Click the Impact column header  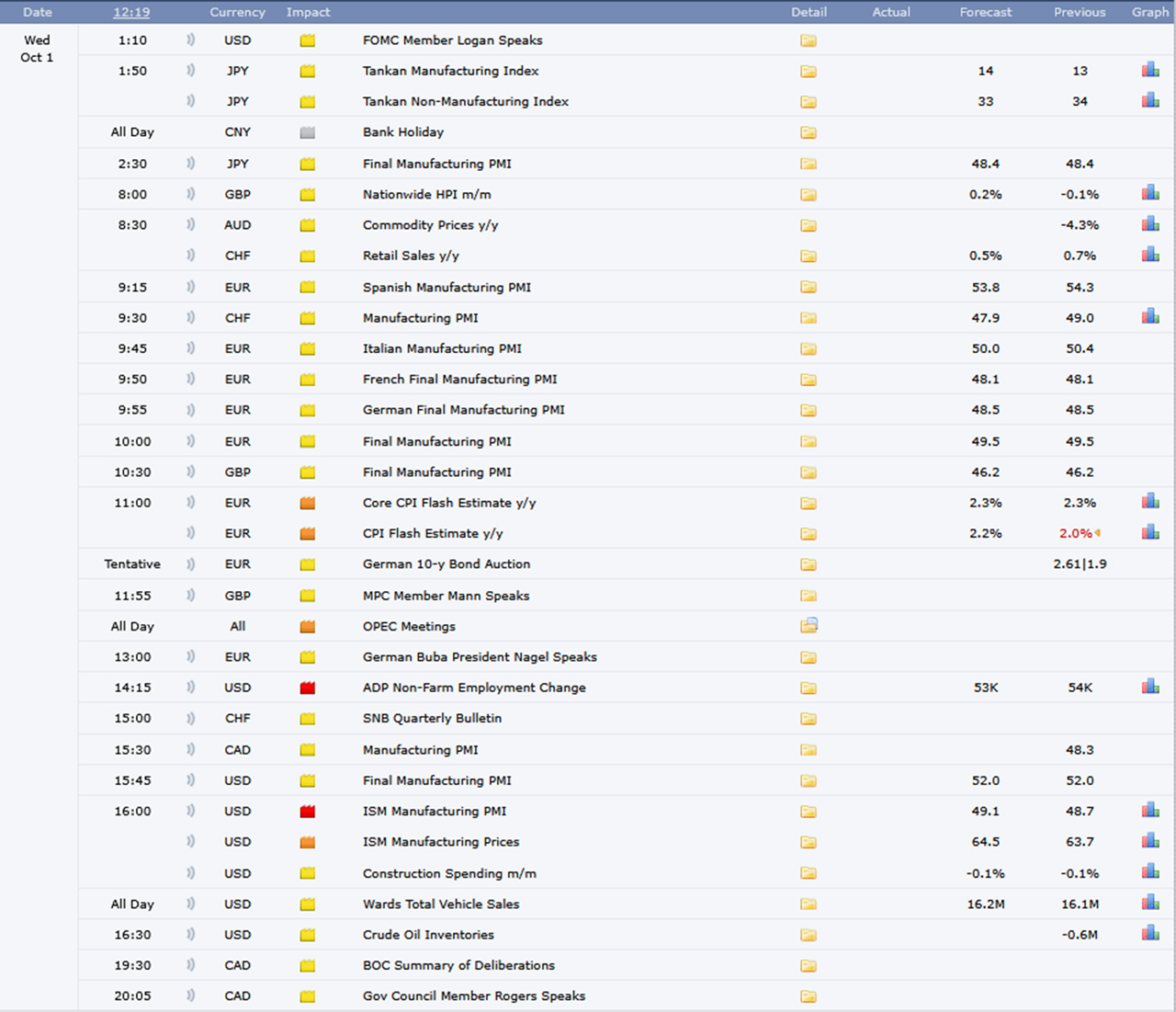(308, 12)
